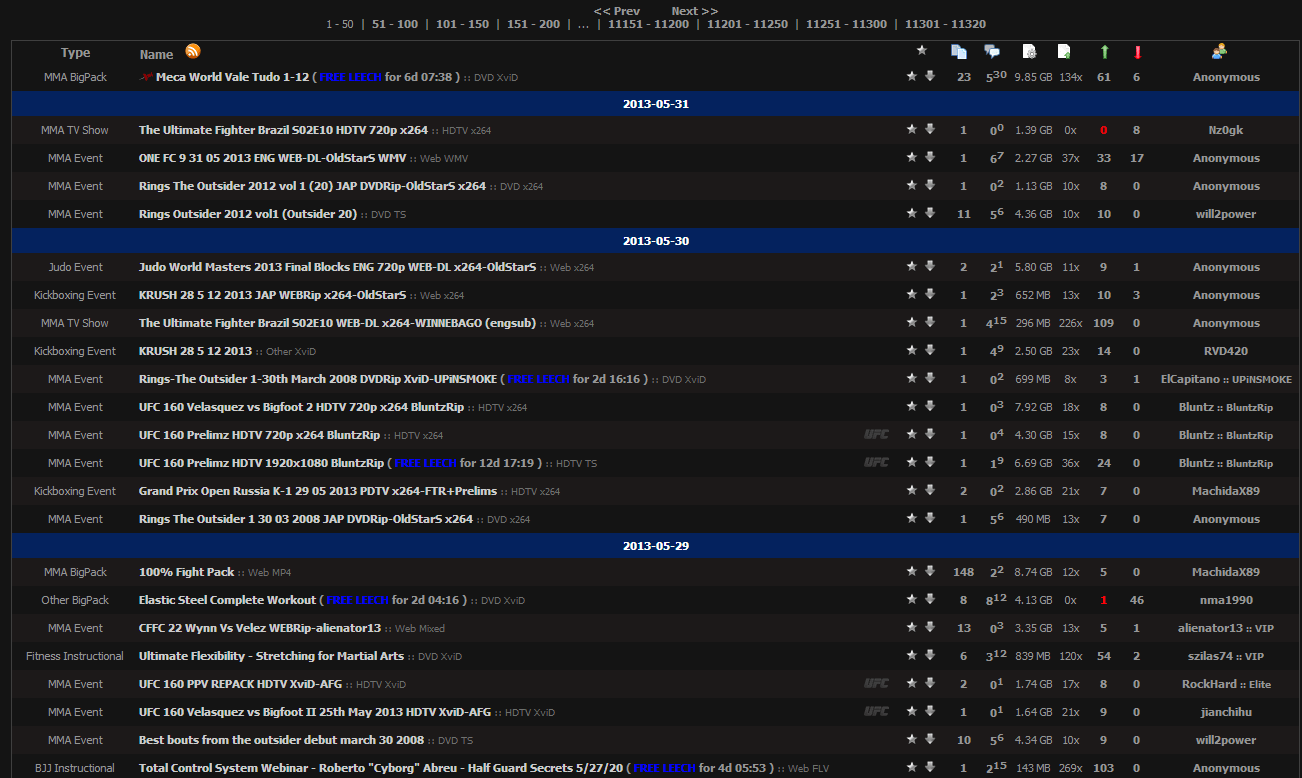Download arrow for Rings Outsider 2012 vol1 (Outsider 20)
The width and height of the screenshot is (1302, 778).
930,213
